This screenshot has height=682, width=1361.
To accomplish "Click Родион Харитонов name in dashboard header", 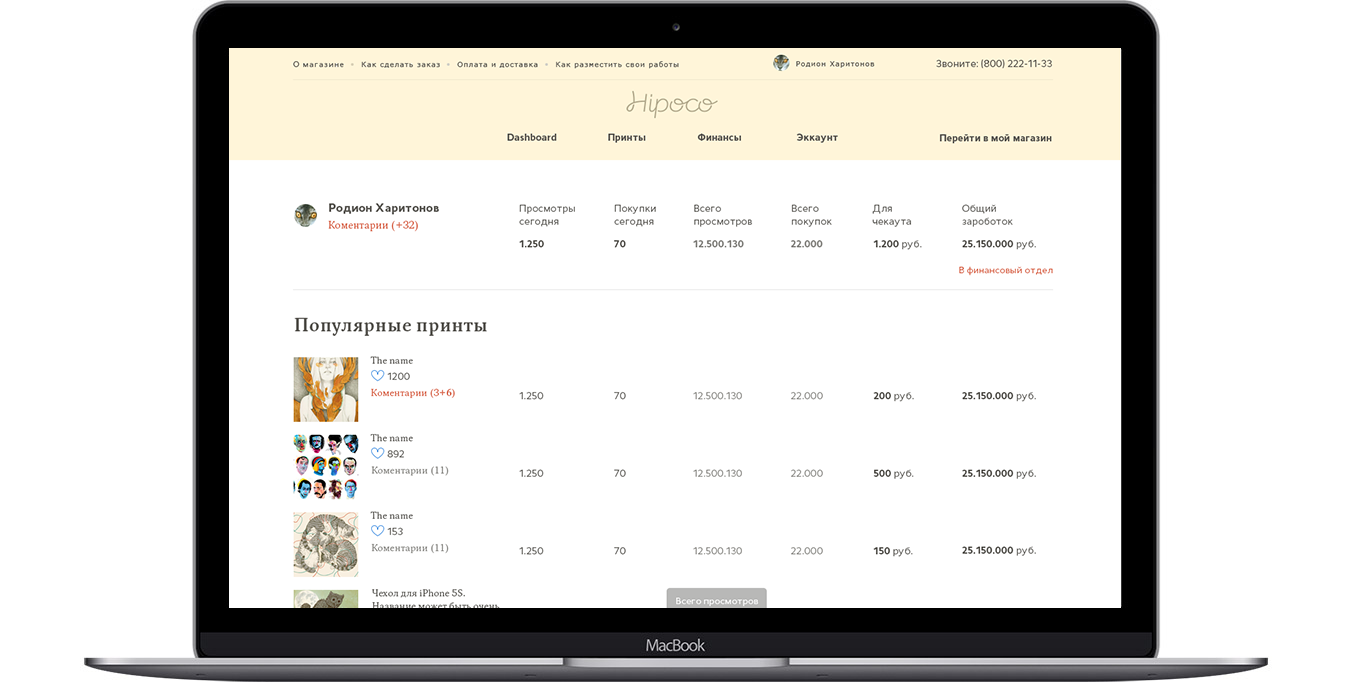I will click(x=384, y=208).
